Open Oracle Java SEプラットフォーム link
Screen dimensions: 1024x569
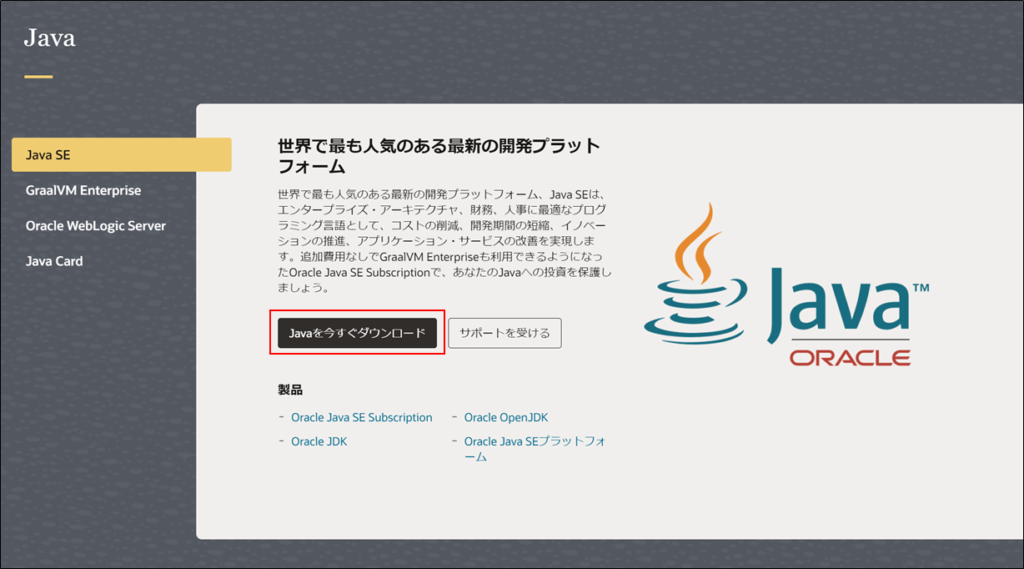pyautogui.click(x=535, y=449)
